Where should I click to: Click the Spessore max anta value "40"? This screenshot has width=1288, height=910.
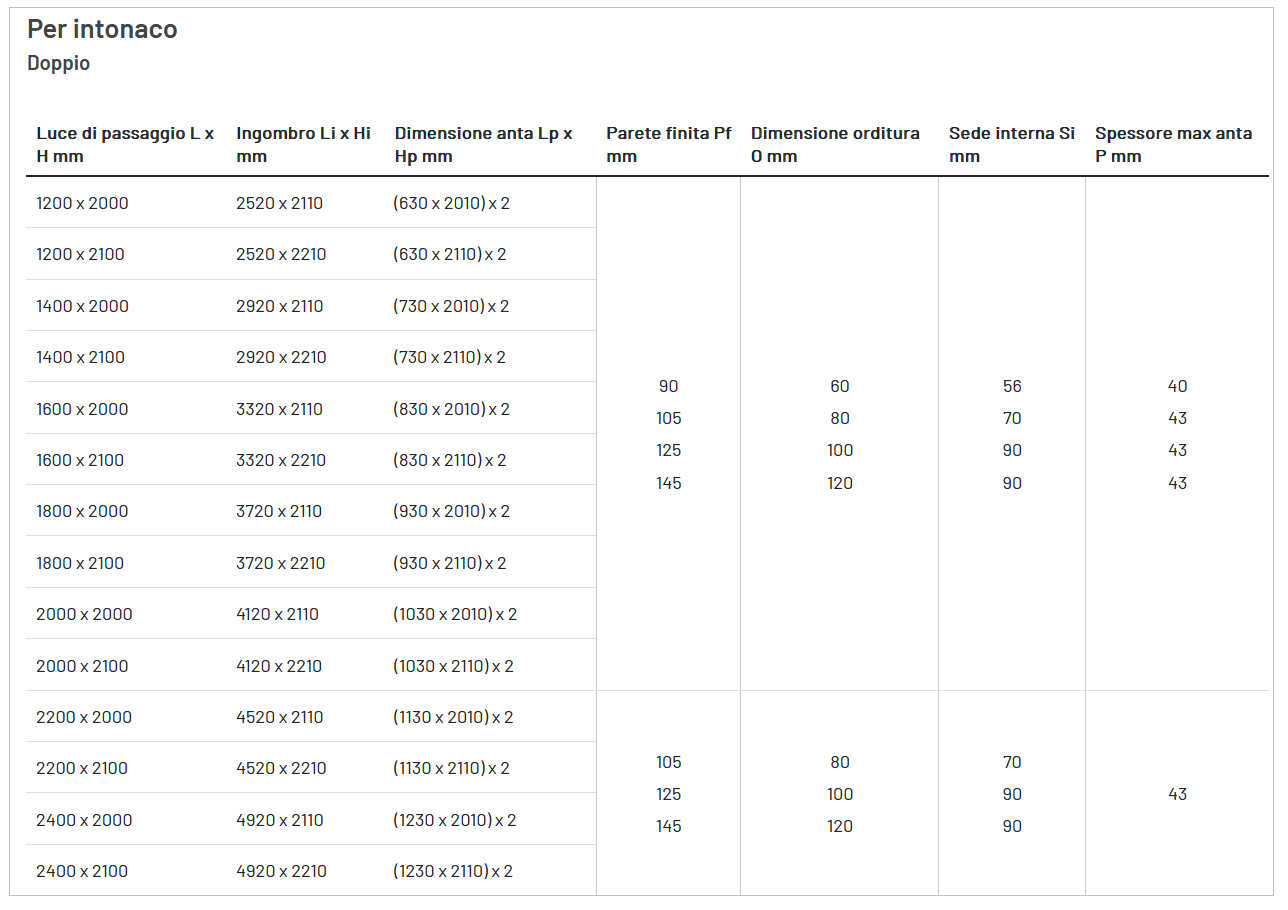coord(1178,386)
